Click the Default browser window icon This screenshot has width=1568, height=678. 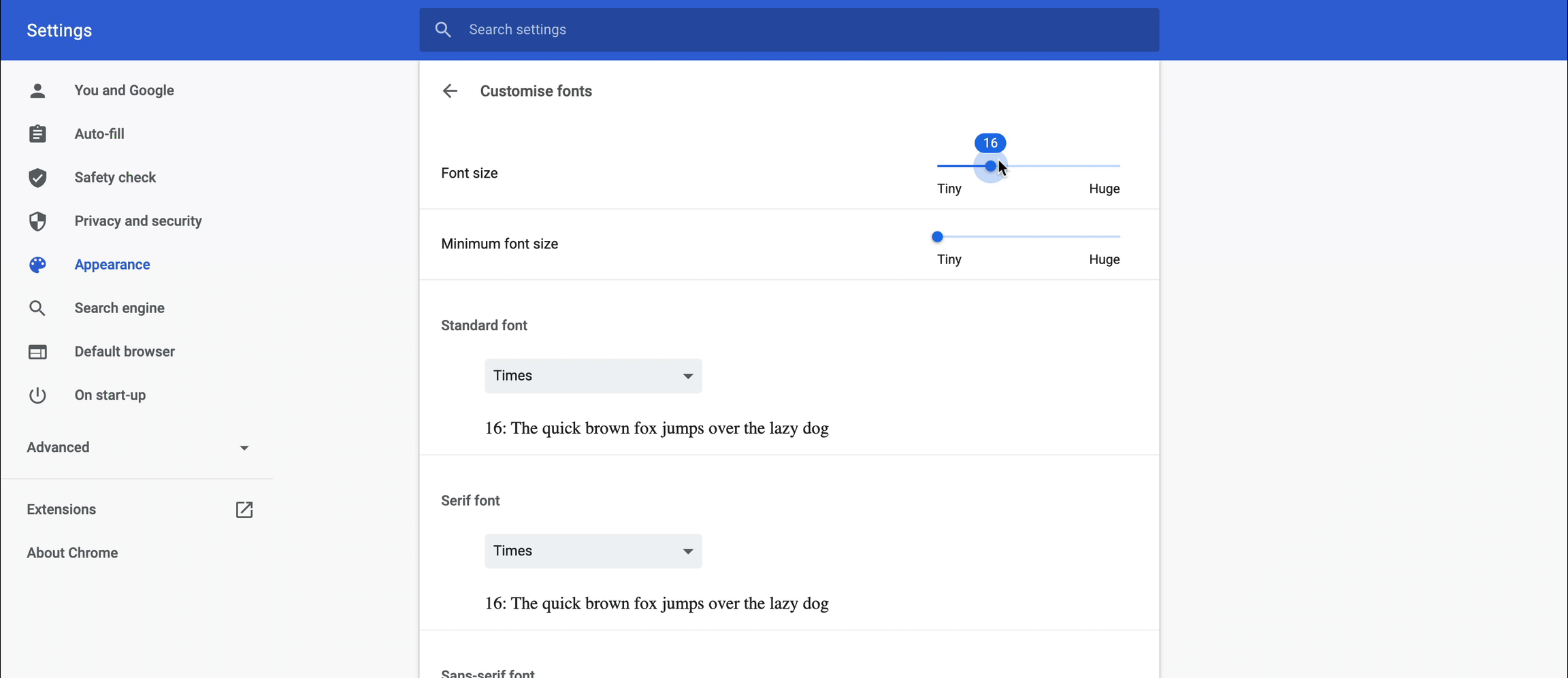tap(37, 352)
